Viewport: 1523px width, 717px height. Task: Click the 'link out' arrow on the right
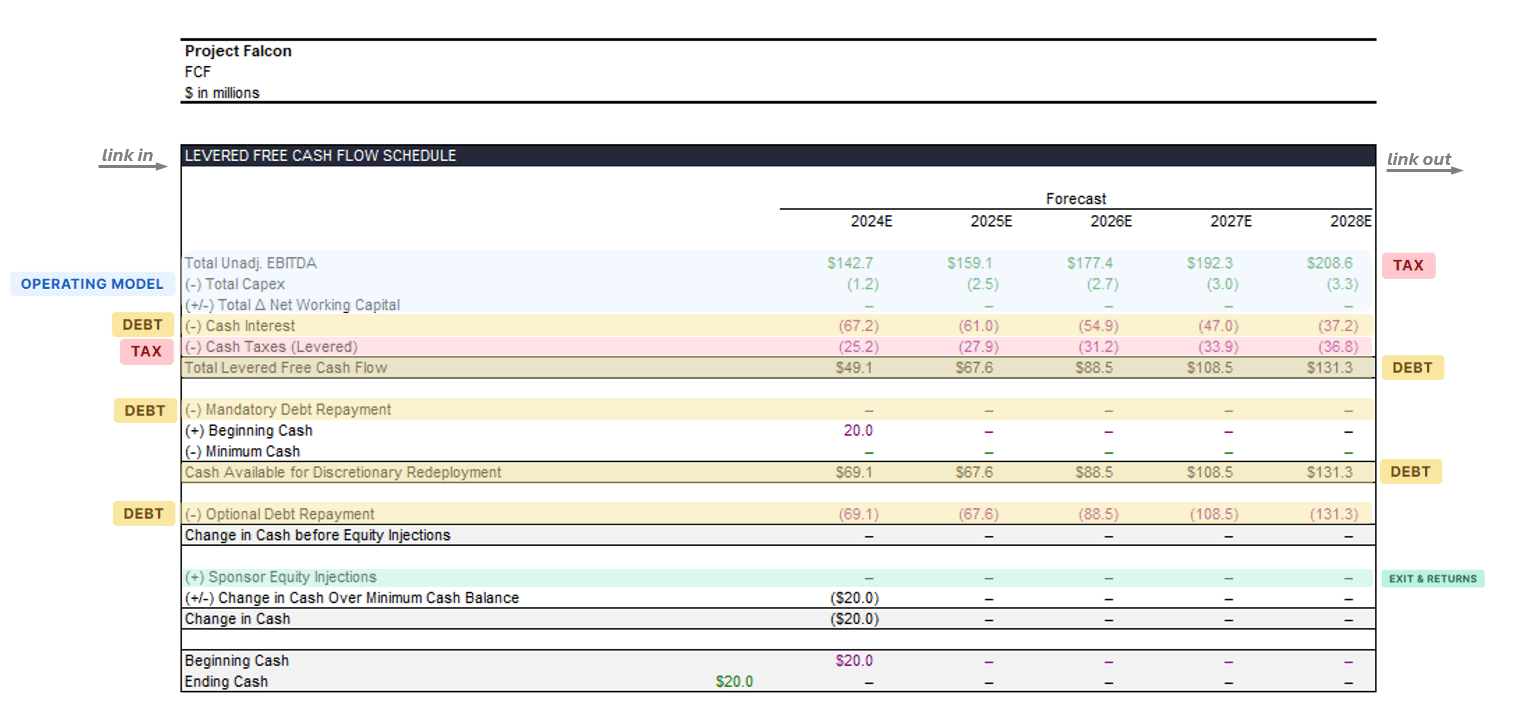[1424, 170]
